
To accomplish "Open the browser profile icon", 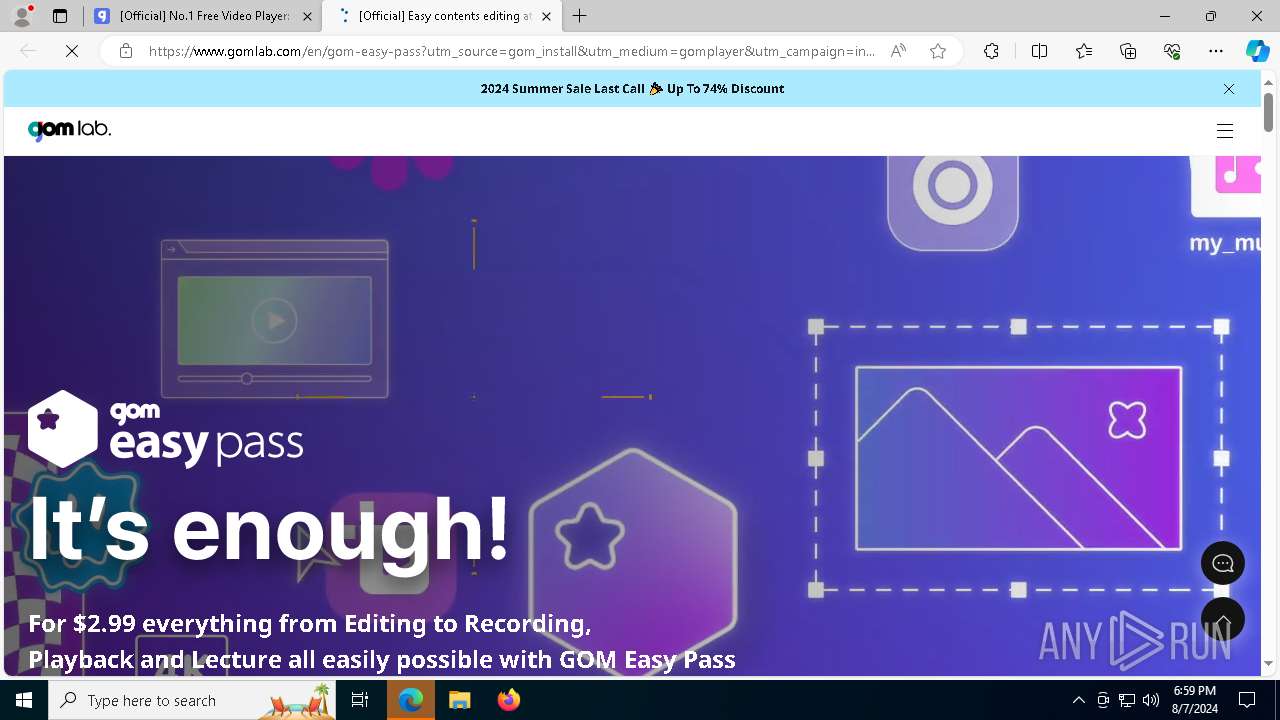I will [21, 16].
